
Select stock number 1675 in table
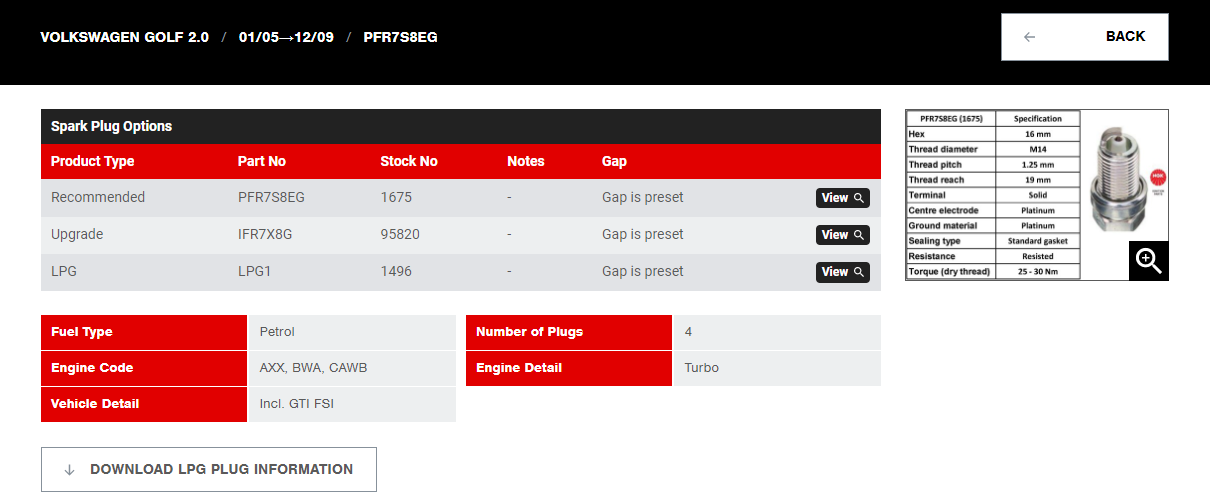point(396,197)
